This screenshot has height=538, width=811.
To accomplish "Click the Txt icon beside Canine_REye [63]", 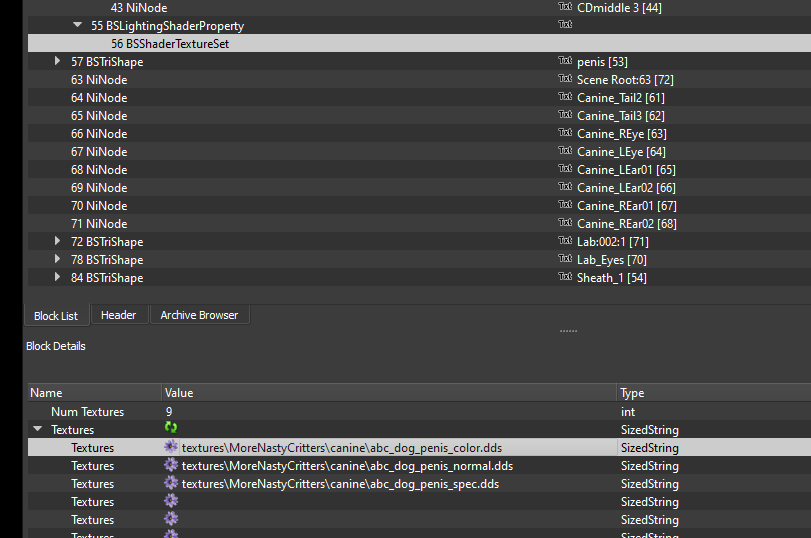I will coord(565,132).
